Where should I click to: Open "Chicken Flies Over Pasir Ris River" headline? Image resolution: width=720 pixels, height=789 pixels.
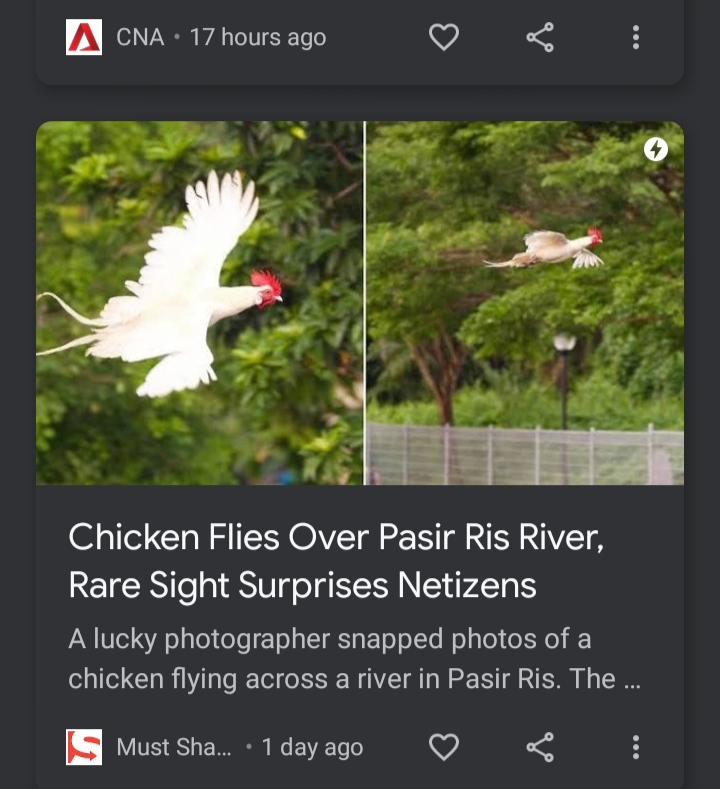coord(335,561)
